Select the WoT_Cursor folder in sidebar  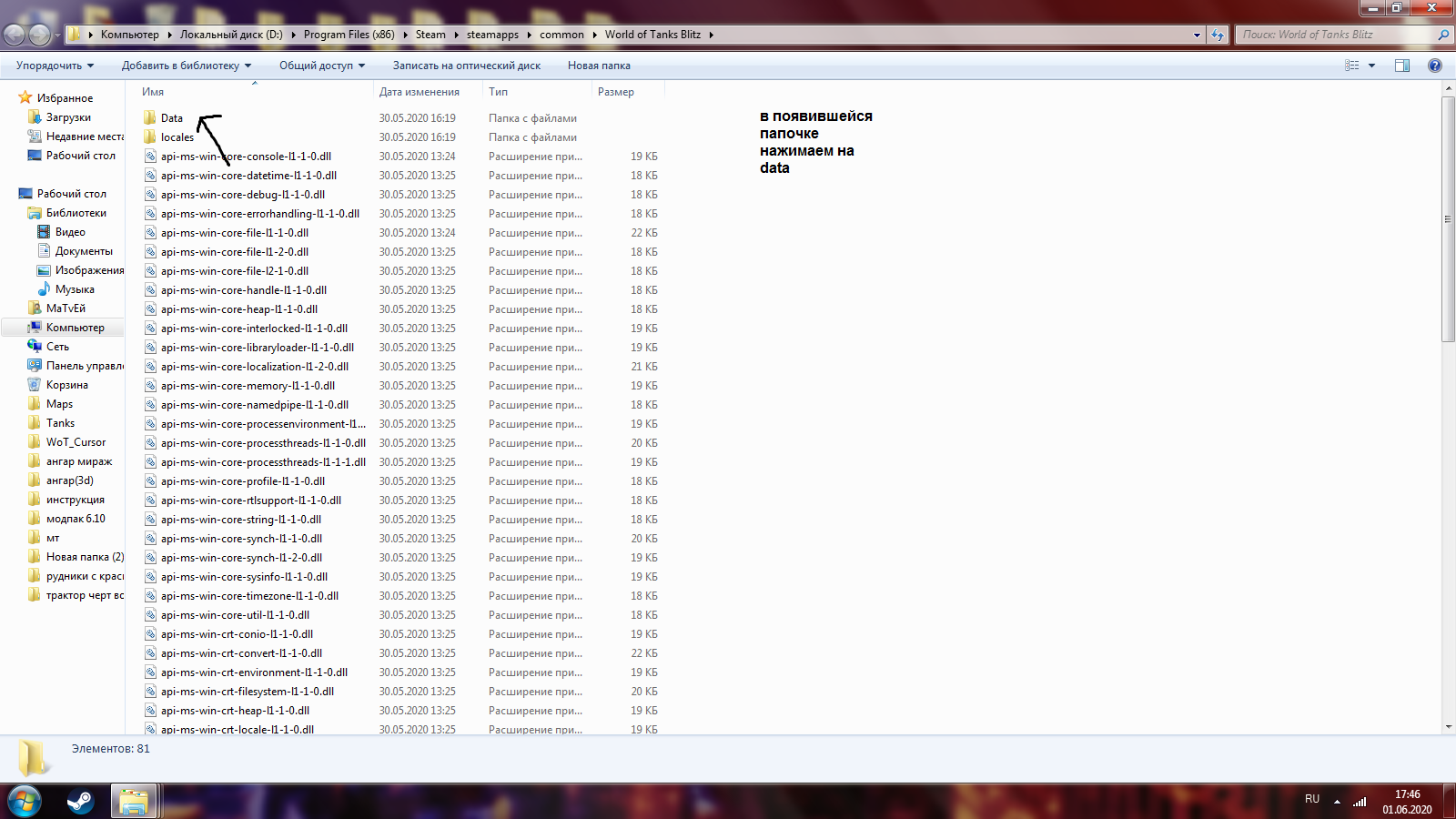(x=76, y=442)
